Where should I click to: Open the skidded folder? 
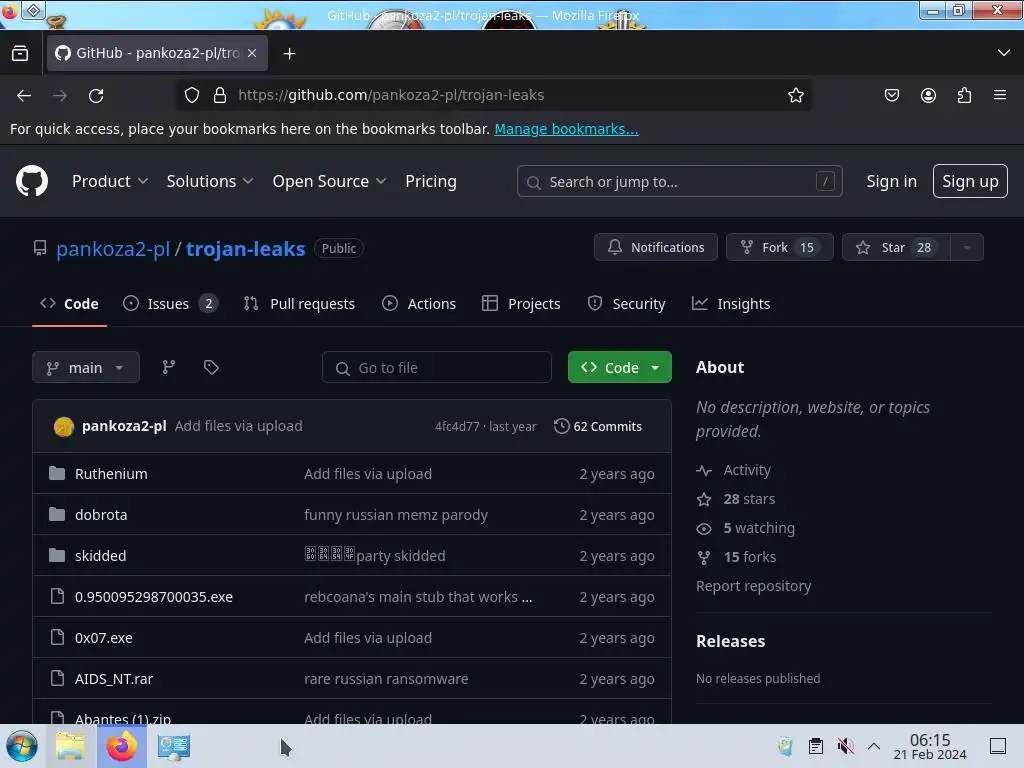[100, 556]
